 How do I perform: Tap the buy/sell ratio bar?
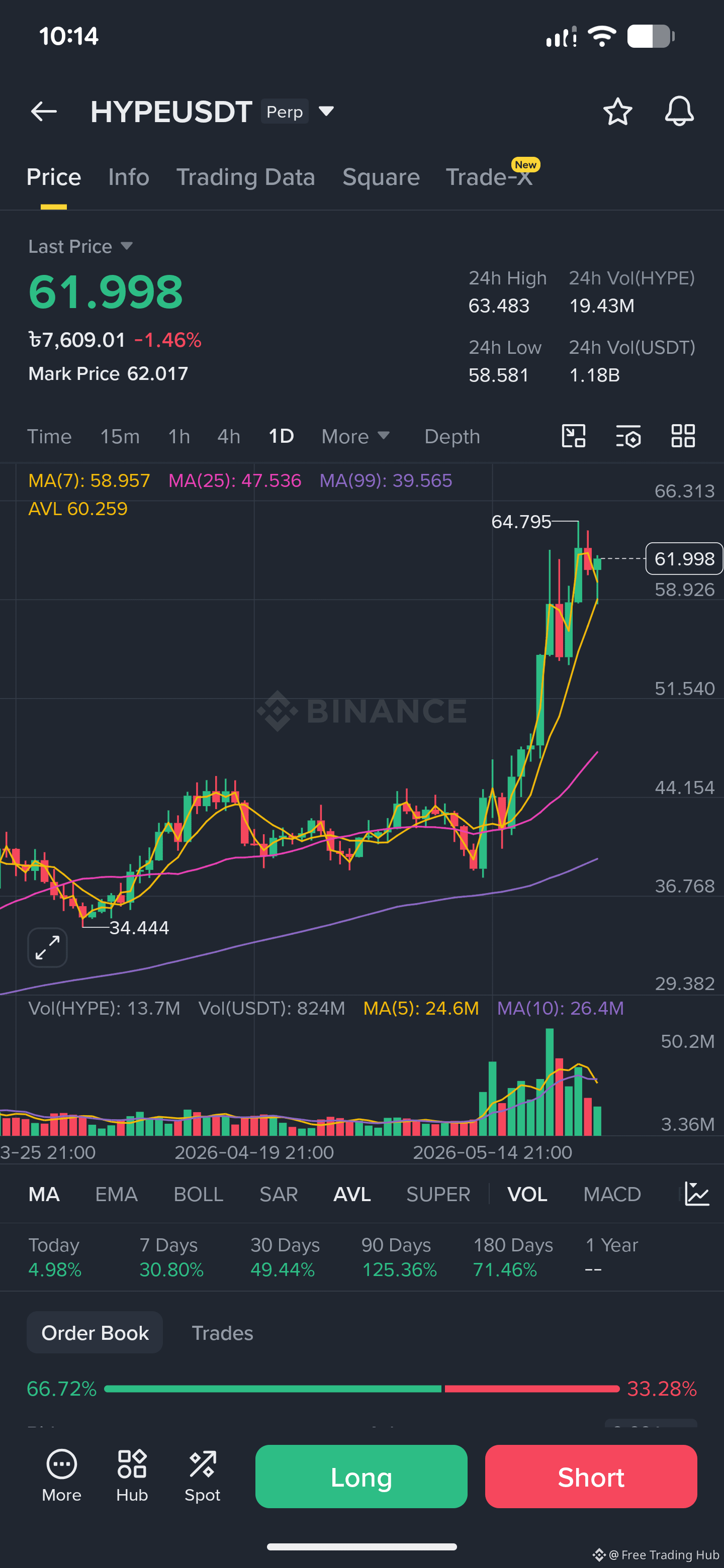(x=361, y=1389)
